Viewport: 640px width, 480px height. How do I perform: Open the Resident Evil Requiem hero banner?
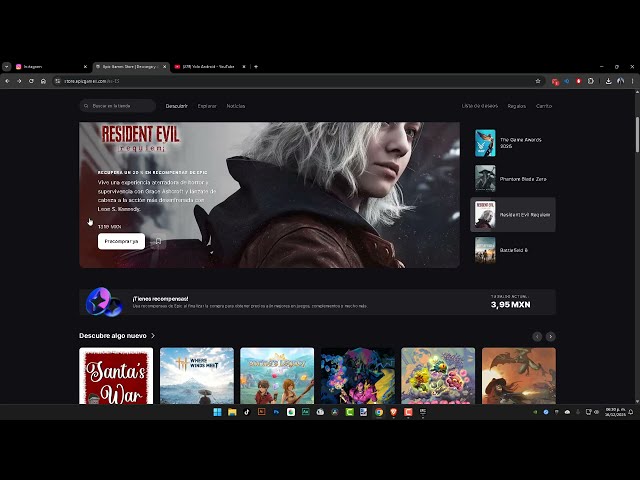tap(269, 195)
